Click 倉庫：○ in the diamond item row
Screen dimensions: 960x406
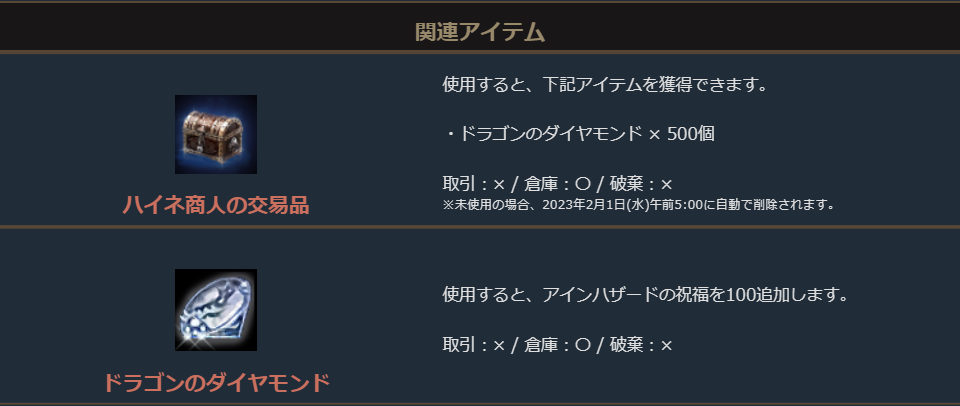pos(558,345)
